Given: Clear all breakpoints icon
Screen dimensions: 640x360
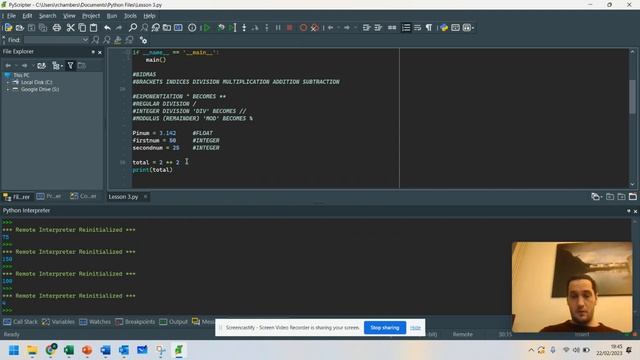Looking at the screenshot, I should [x=315, y=28].
